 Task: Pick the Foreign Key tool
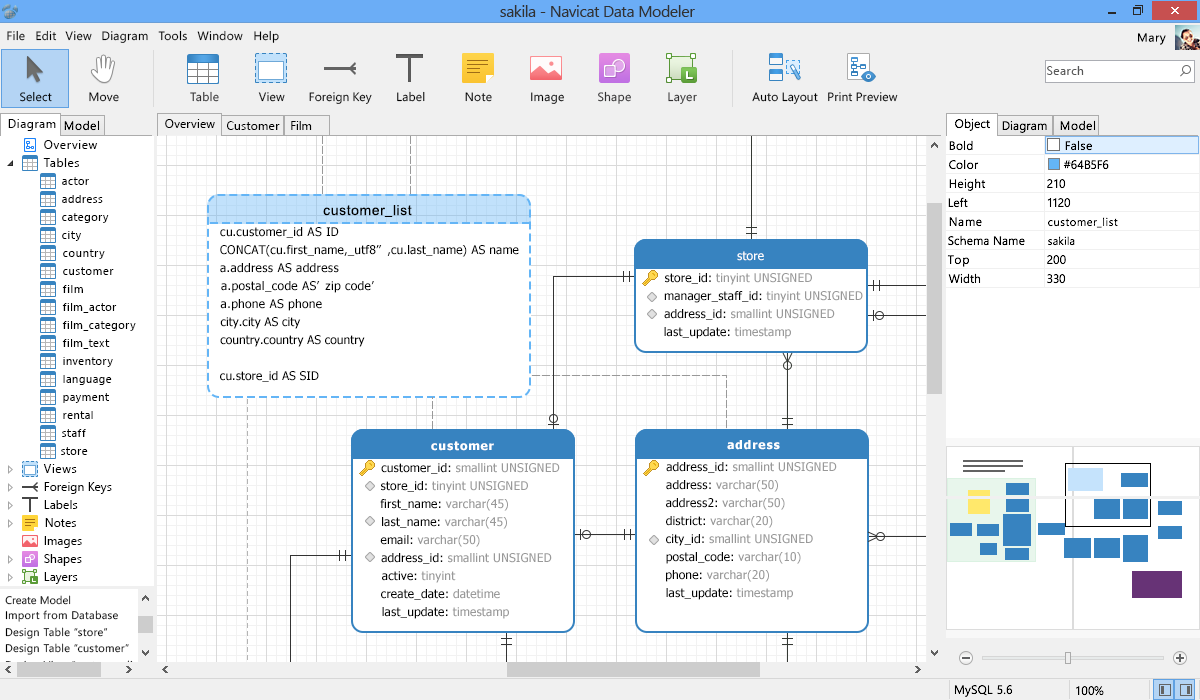pos(340,78)
